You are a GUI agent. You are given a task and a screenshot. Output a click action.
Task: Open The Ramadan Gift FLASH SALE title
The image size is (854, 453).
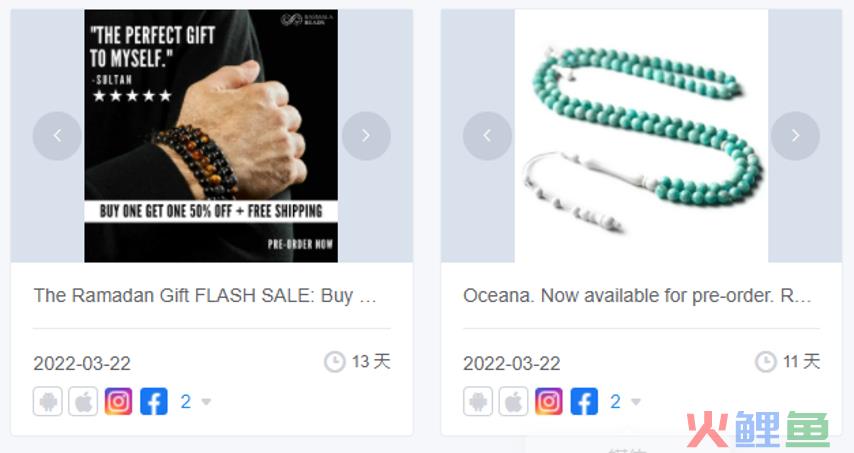click(205, 296)
